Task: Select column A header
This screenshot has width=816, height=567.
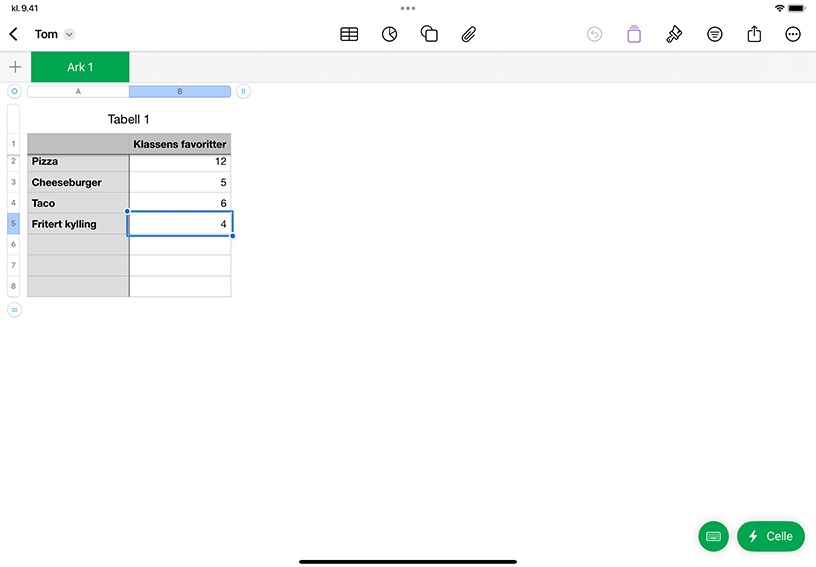Action: [78, 92]
